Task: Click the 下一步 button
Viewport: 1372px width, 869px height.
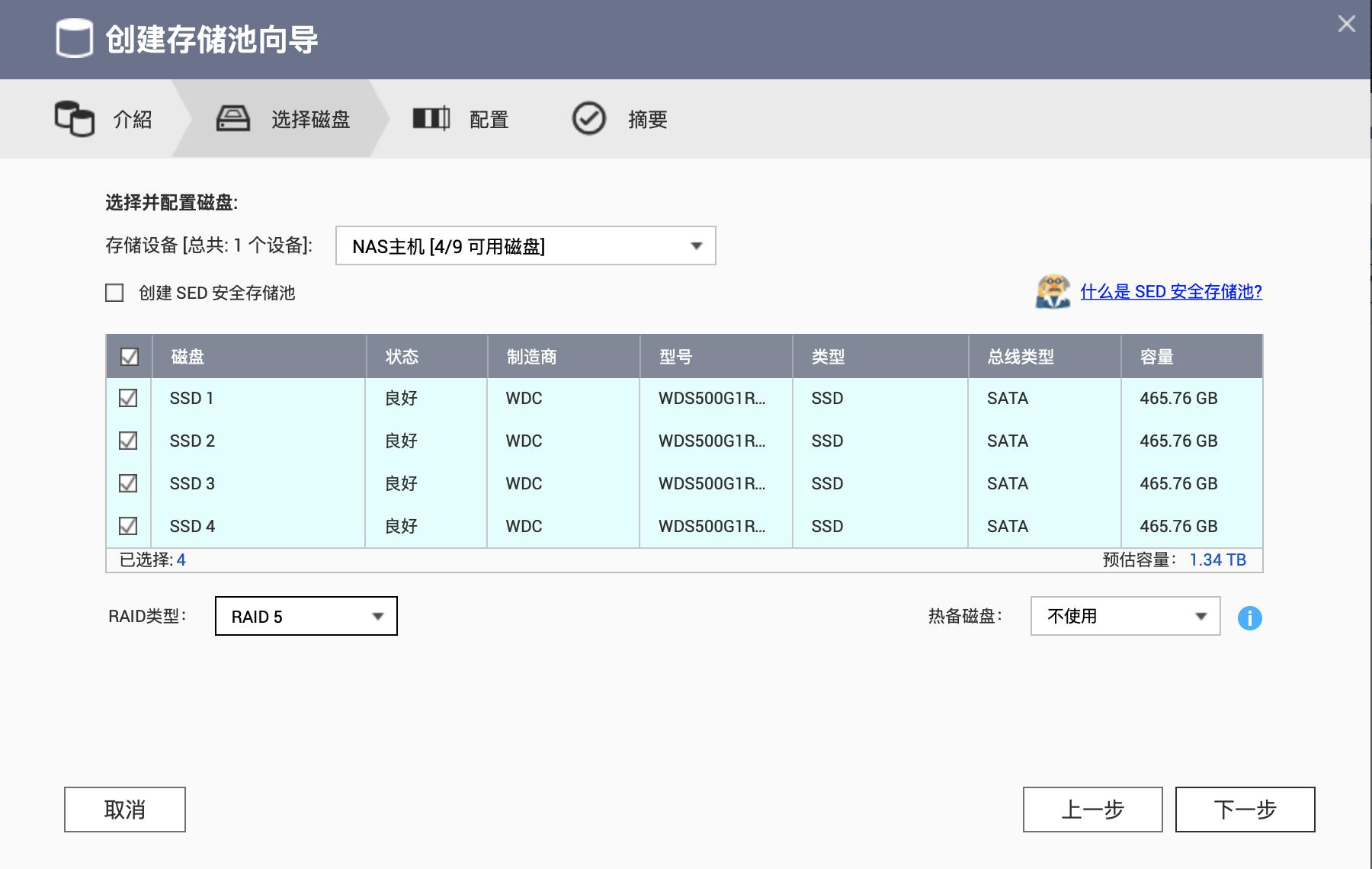Action: coord(1244,810)
